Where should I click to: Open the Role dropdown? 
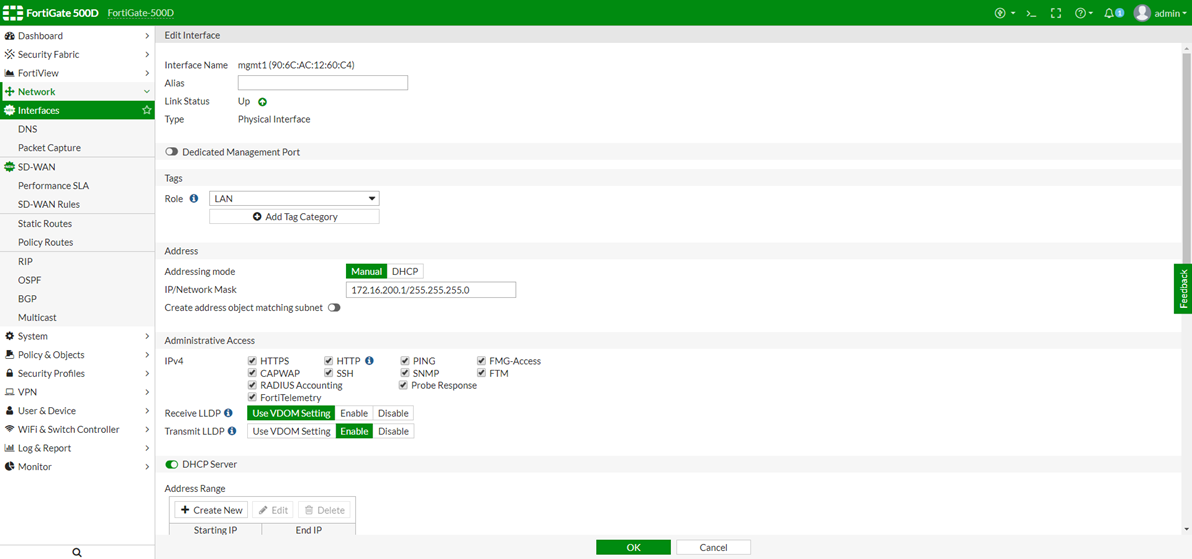294,199
